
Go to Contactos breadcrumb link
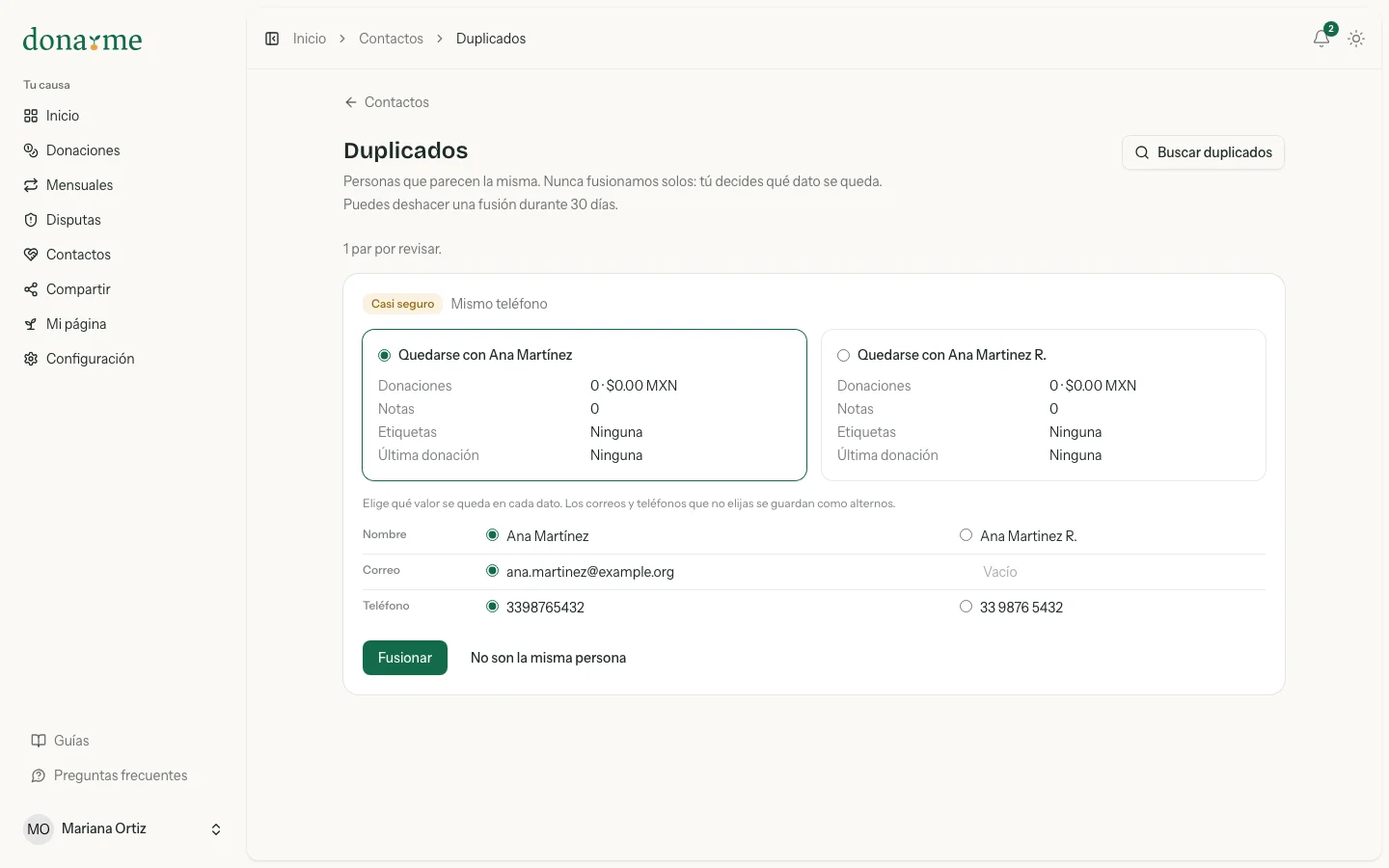click(391, 39)
